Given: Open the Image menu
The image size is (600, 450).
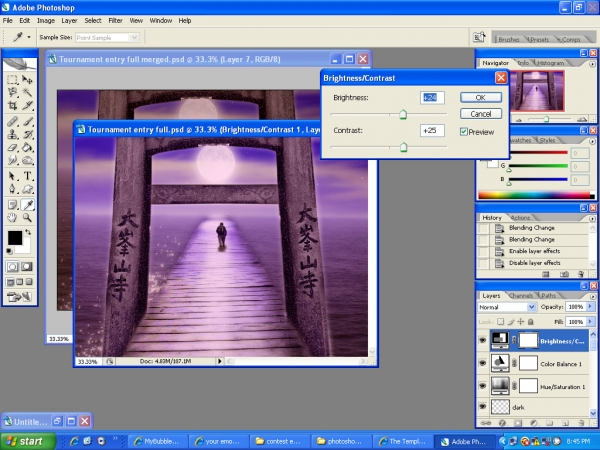Looking at the screenshot, I should 46,20.
